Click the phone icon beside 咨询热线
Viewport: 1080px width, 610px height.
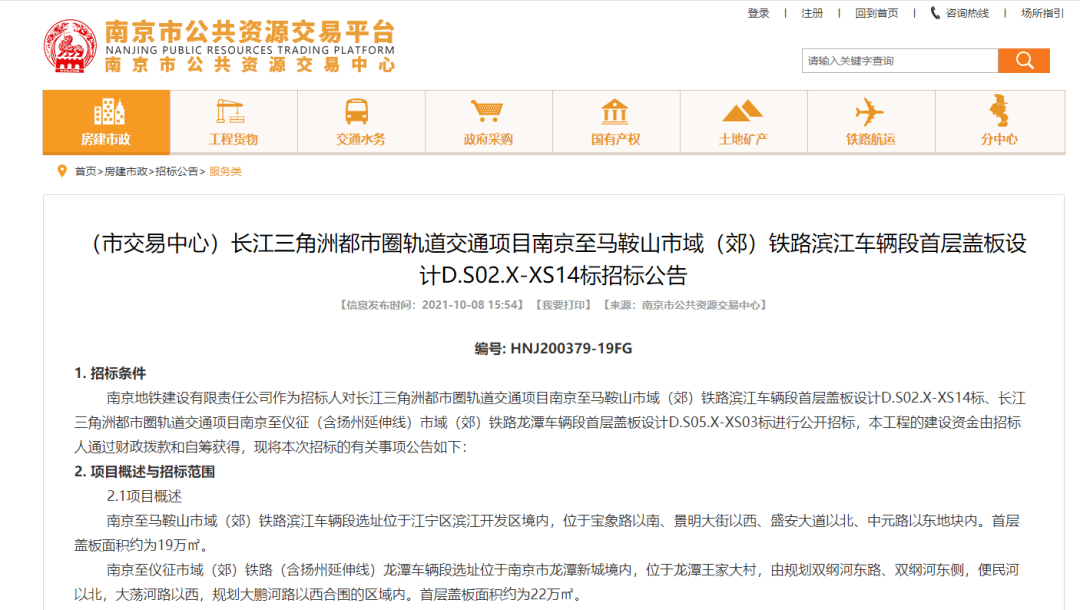click(x=933, y=14)
